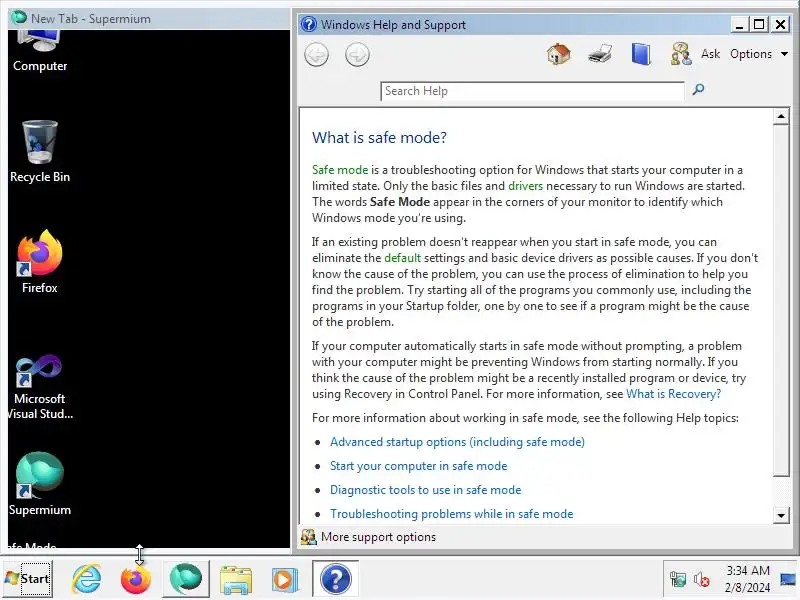
Task: Select the Computer desktop icon
Action: click(x=40, y=51)
